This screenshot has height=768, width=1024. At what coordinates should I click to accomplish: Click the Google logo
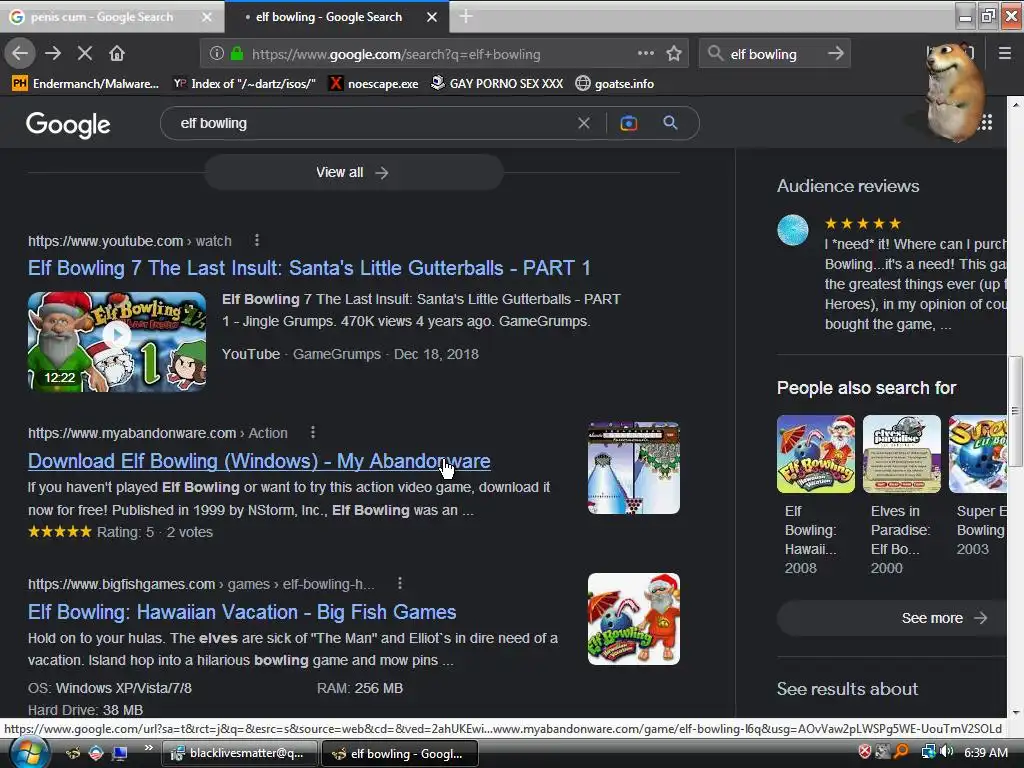click(69, 124)
